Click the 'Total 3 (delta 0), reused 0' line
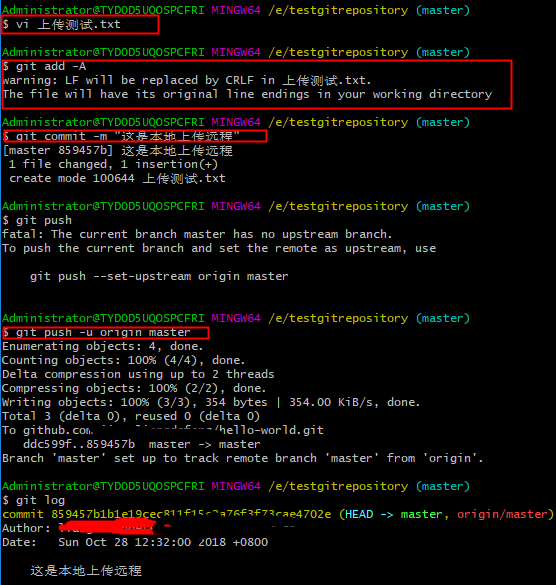 [x=131, y=416]
